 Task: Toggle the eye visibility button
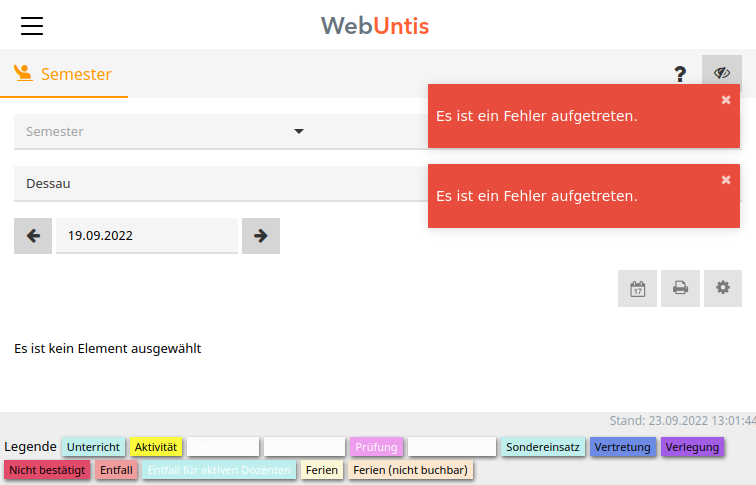coord(722,74)
